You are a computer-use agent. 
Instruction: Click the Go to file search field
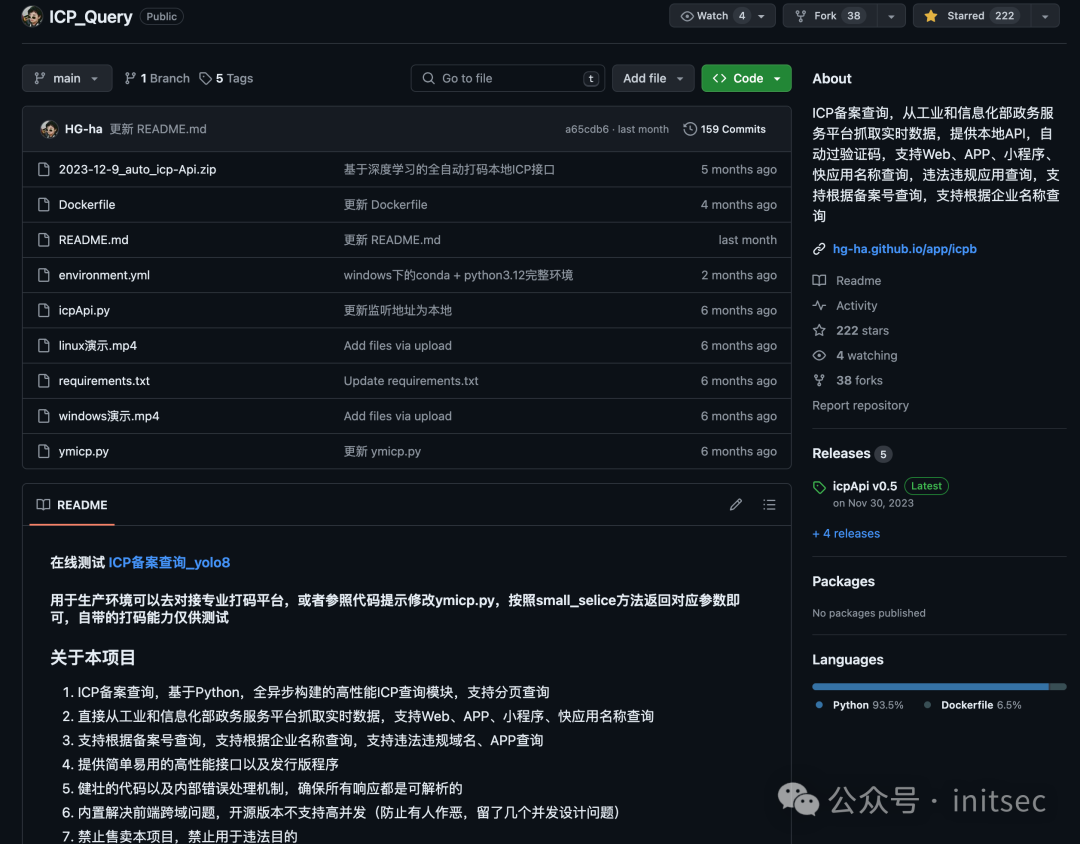(x=507, y=78)
